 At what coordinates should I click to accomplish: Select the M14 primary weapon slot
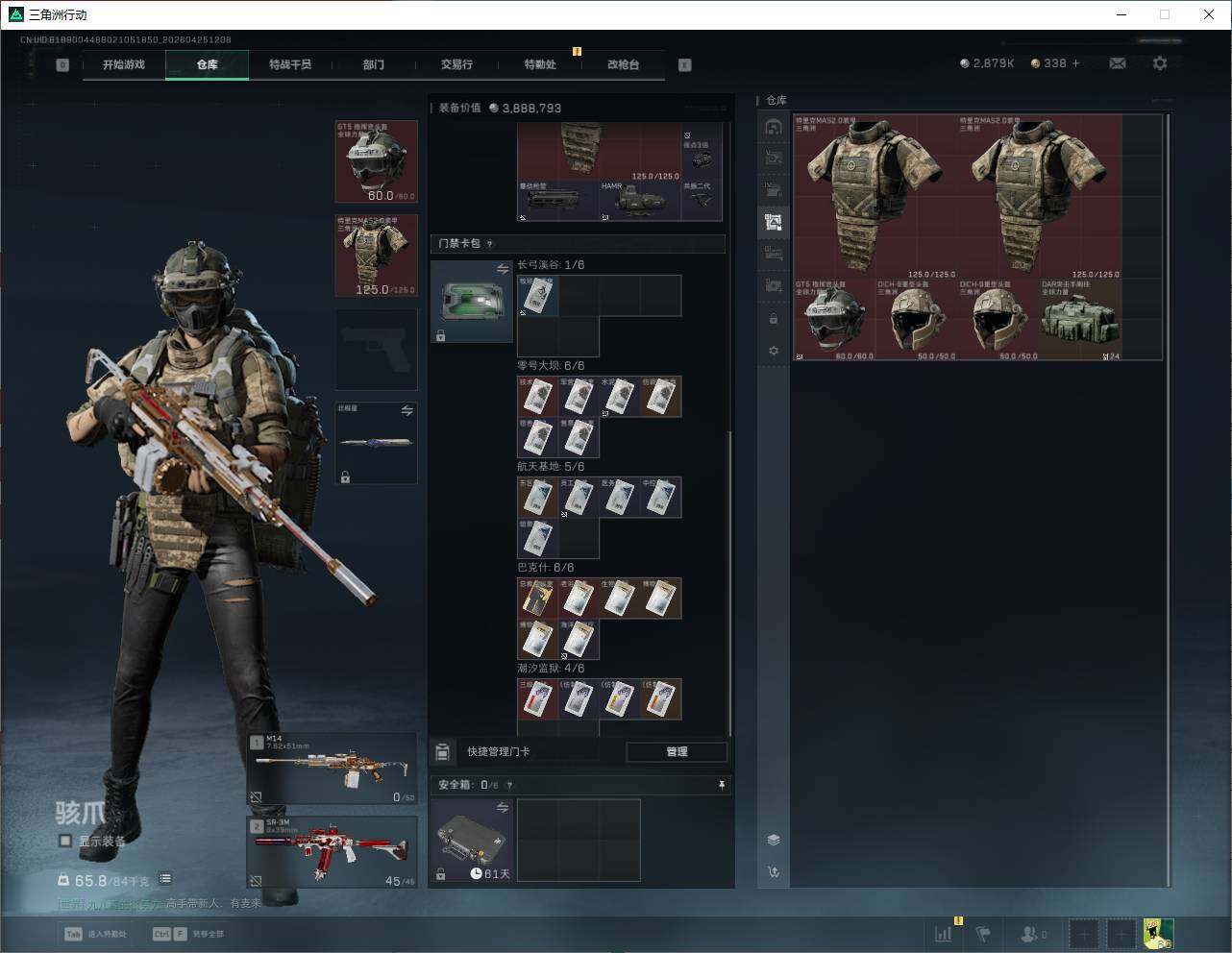point(333,769)
